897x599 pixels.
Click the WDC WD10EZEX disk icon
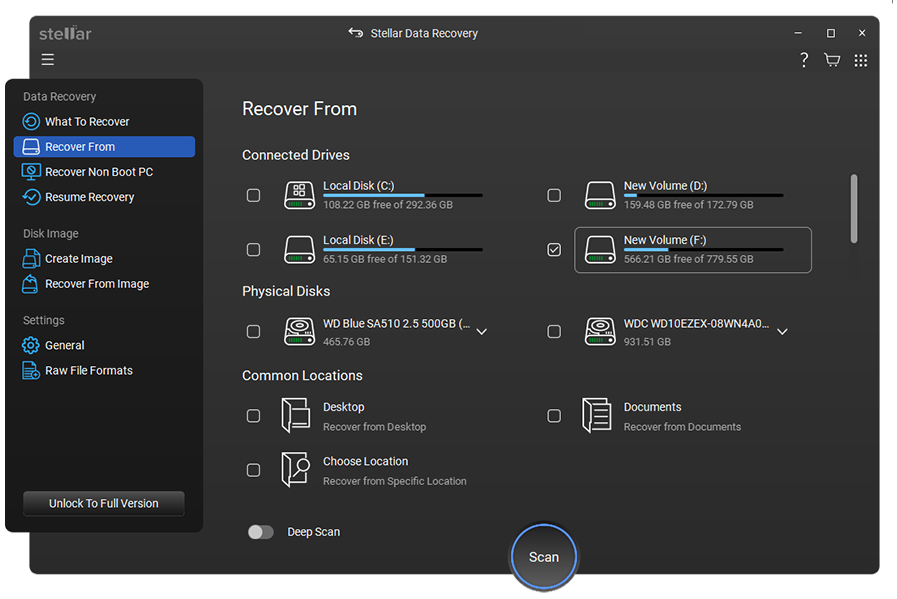click(600, 331)
